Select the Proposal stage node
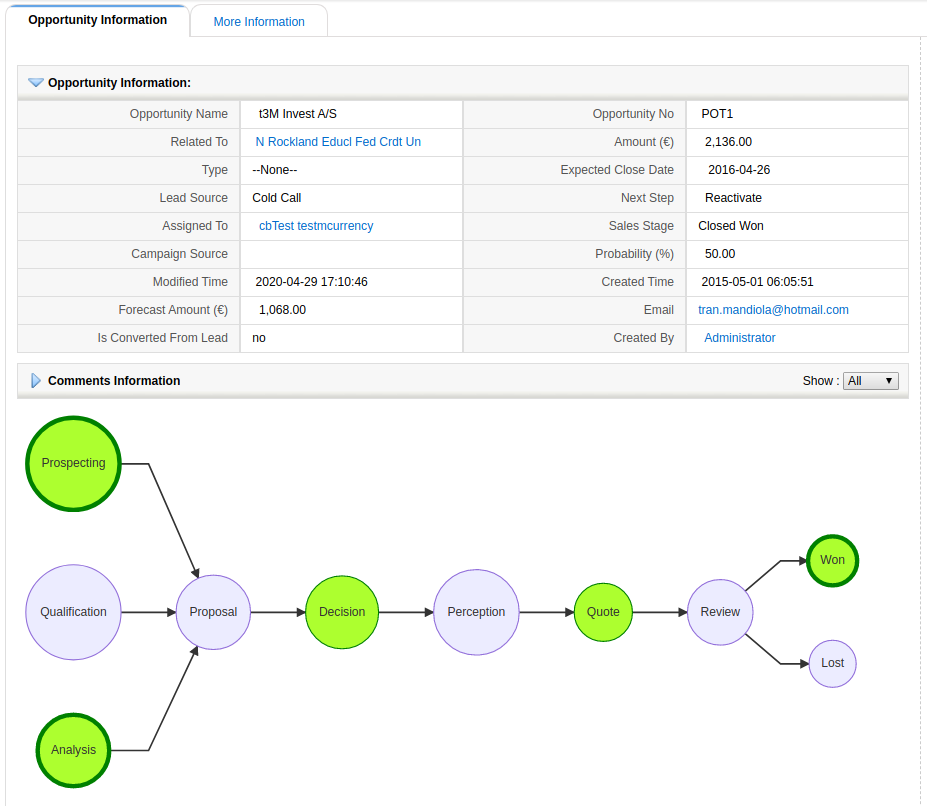This screenshot has height=806, width=927. (213, 612)
